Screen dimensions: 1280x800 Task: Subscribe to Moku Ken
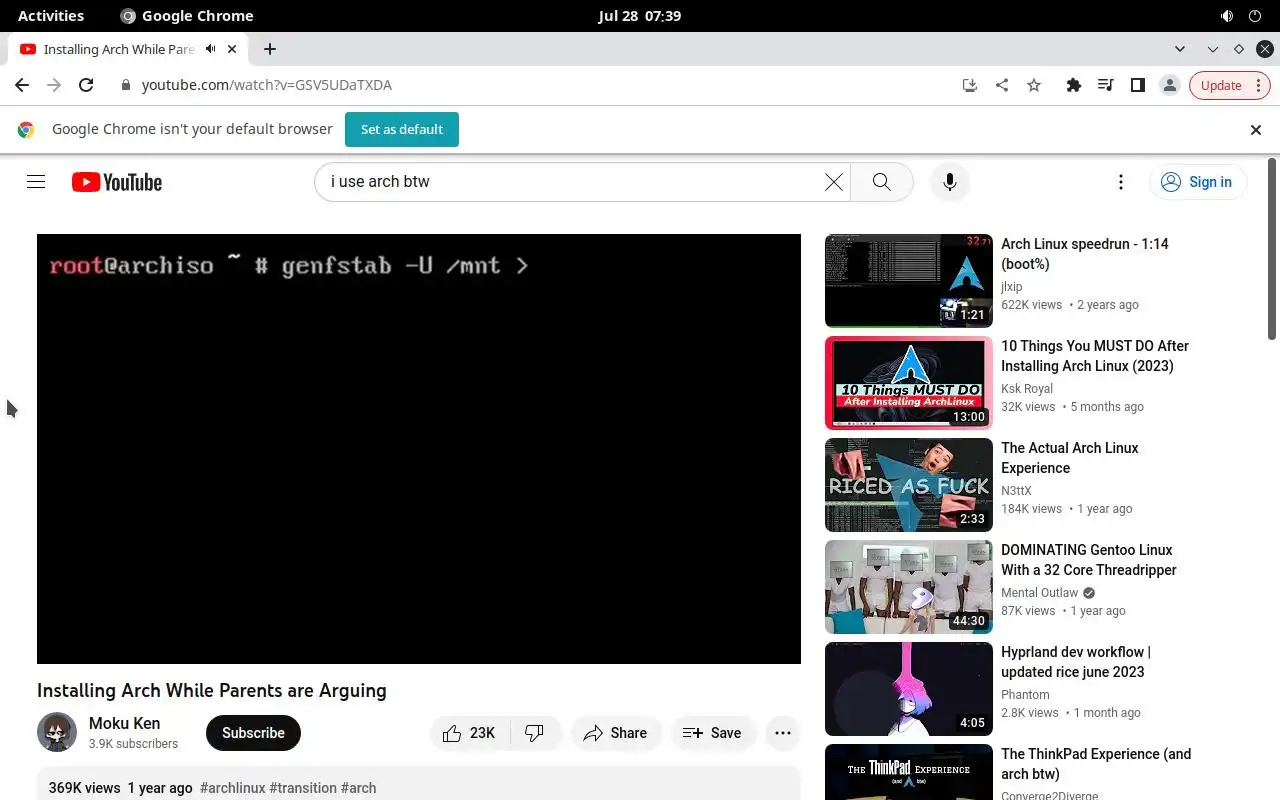pos(253,733)
